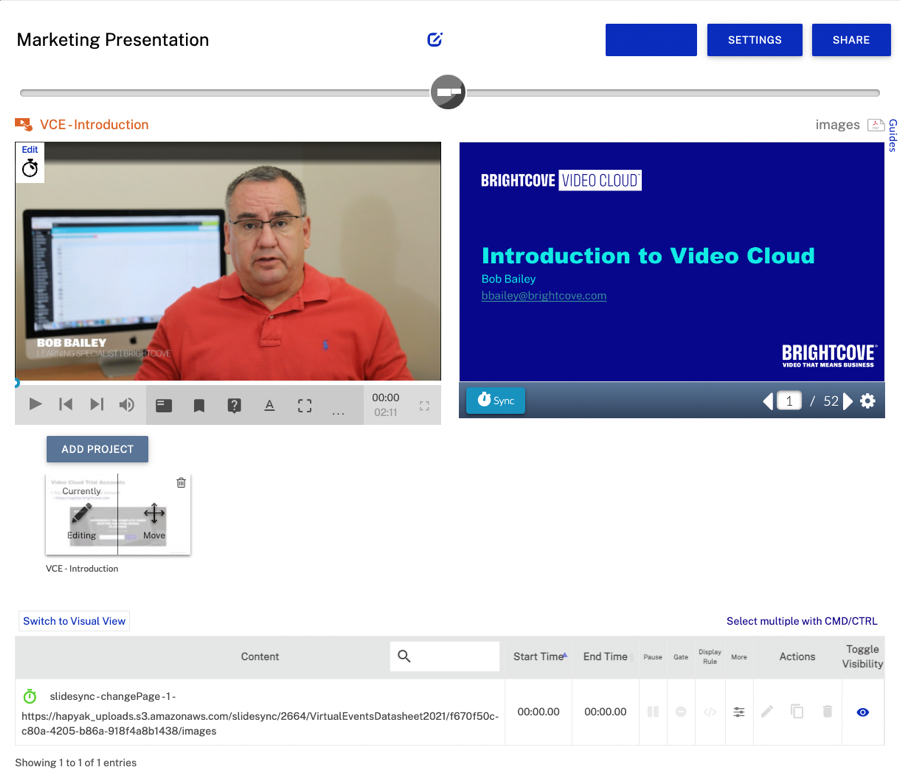Click the SETTINGS button
The height and width of the screenshot is (776, 900).
pos(754,40)
